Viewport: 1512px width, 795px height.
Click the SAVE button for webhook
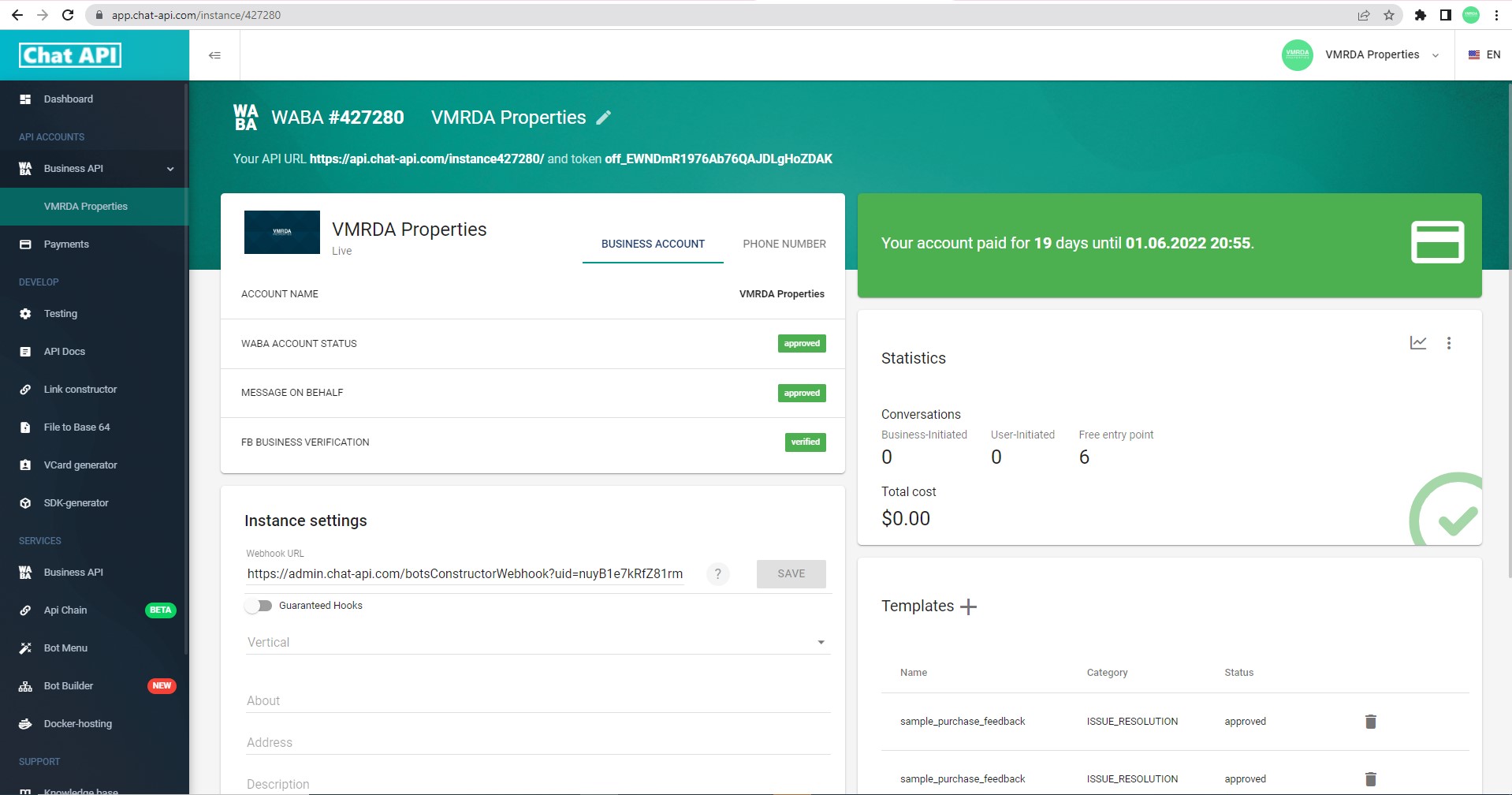pos(791,574)
